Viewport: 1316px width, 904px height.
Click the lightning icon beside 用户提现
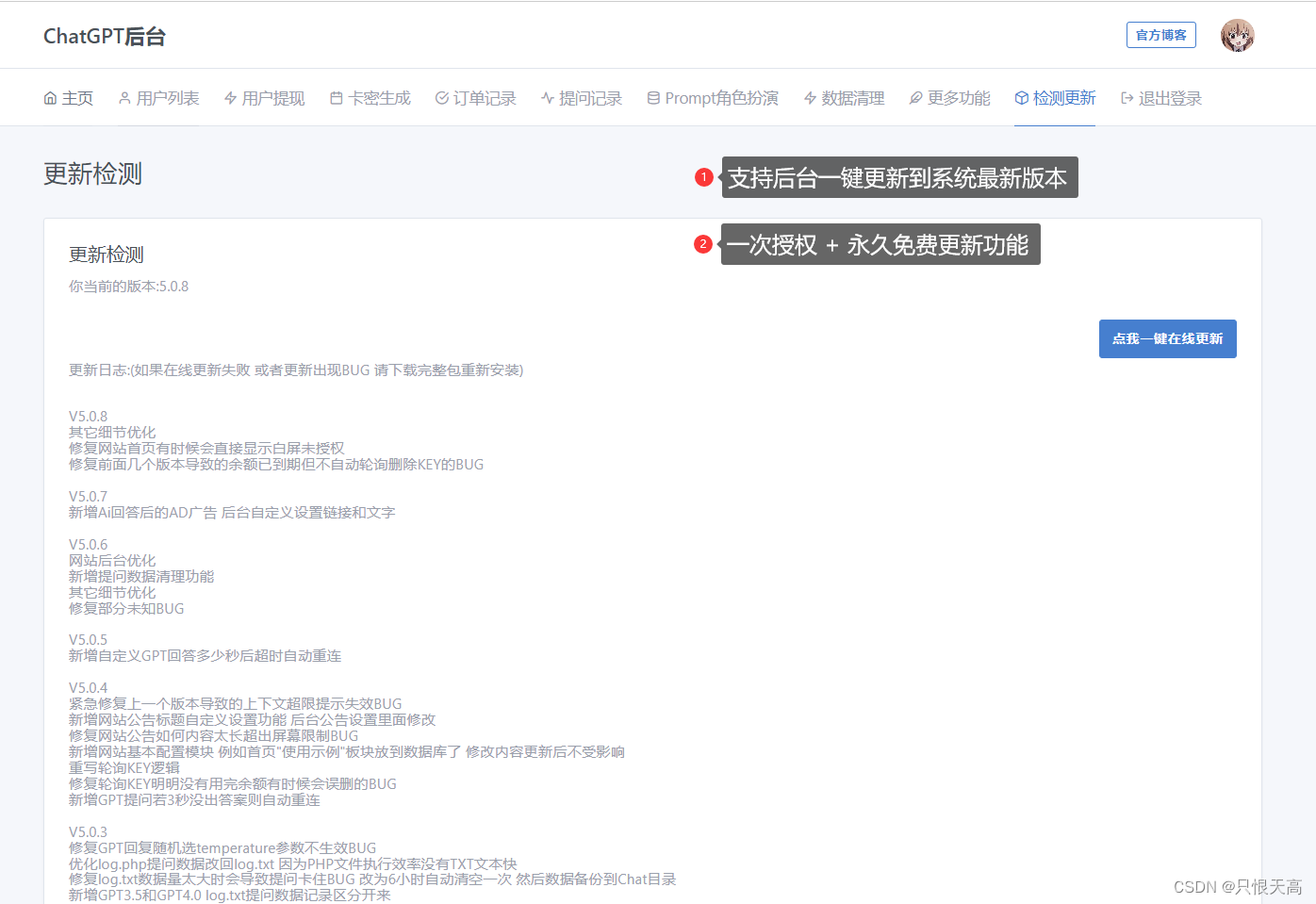tap(230, 98)
